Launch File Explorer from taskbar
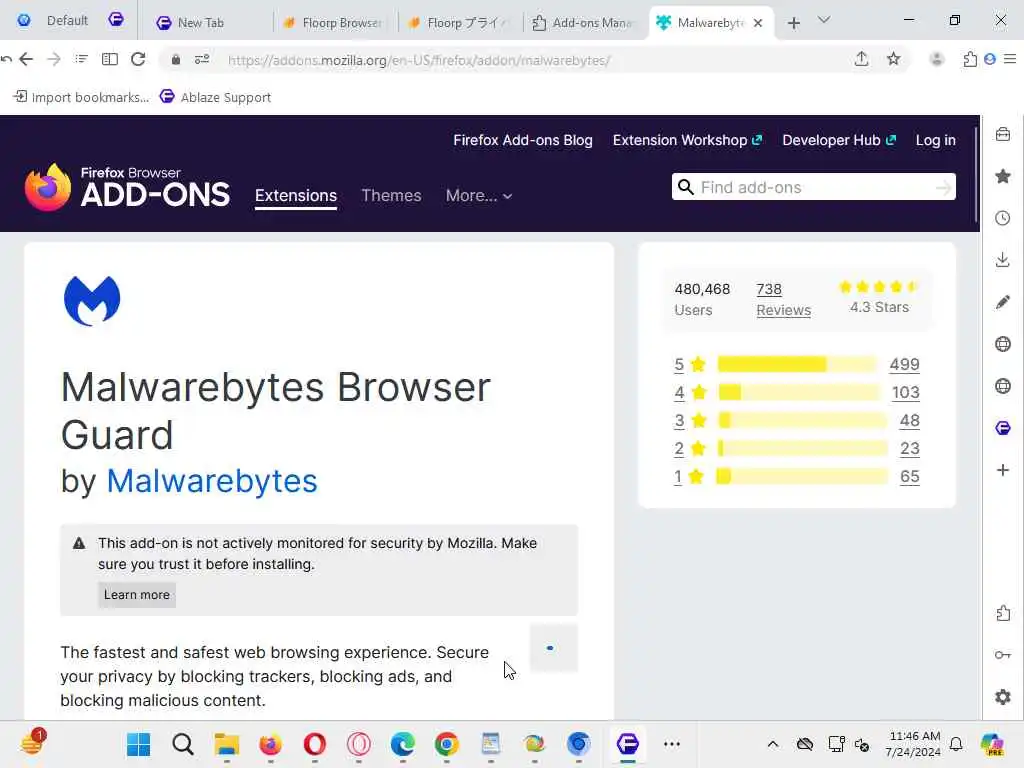The height and width of the screenshot is (768, 1024). tap(227, 744)
